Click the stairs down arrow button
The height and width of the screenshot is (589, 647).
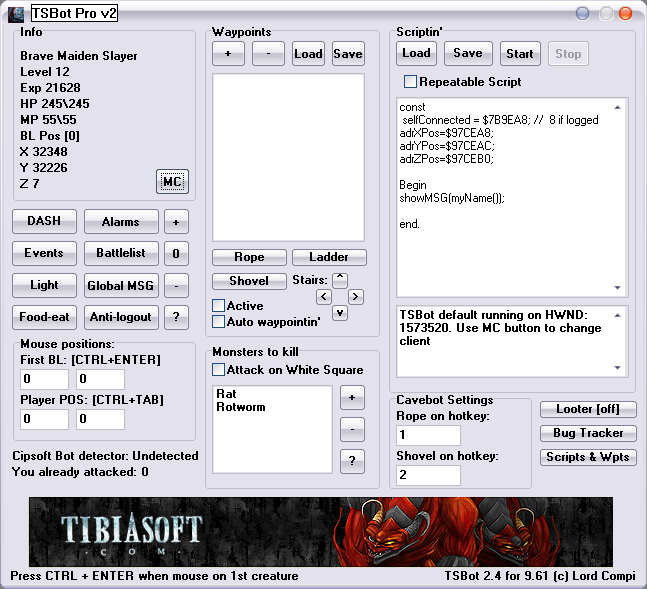pyautogui.click(x=340, y=313)
